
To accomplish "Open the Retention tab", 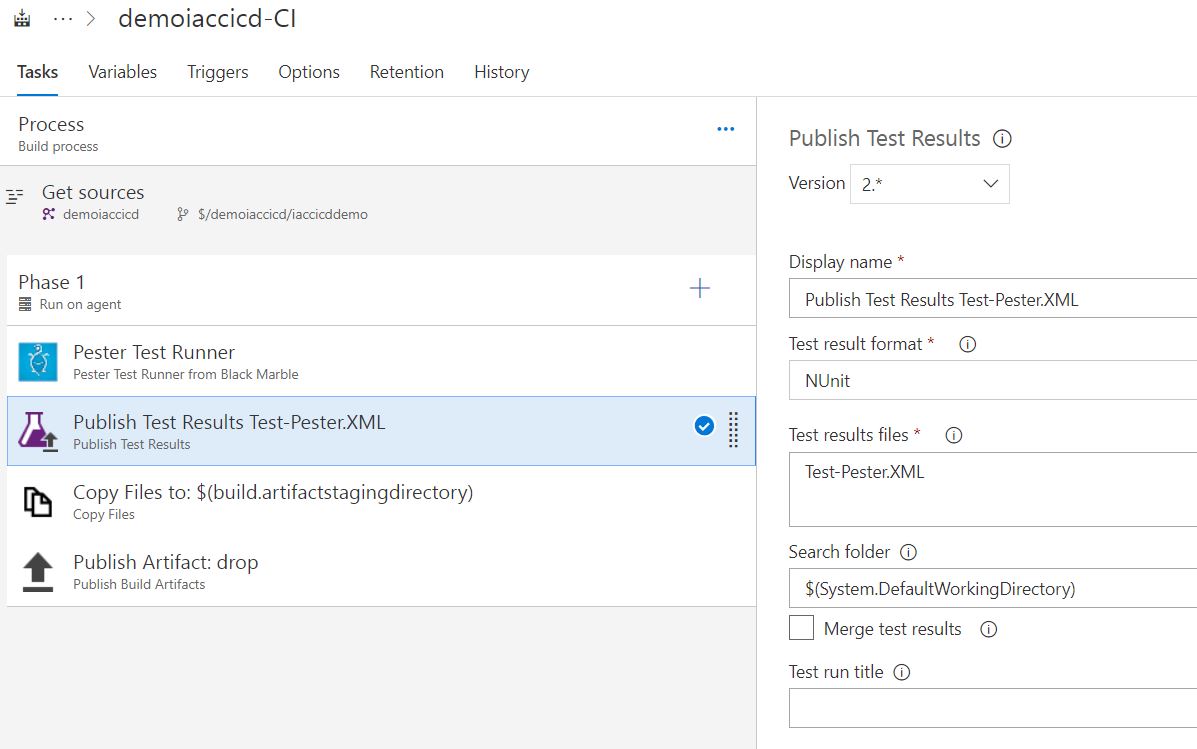I will [x=406, y=72].
